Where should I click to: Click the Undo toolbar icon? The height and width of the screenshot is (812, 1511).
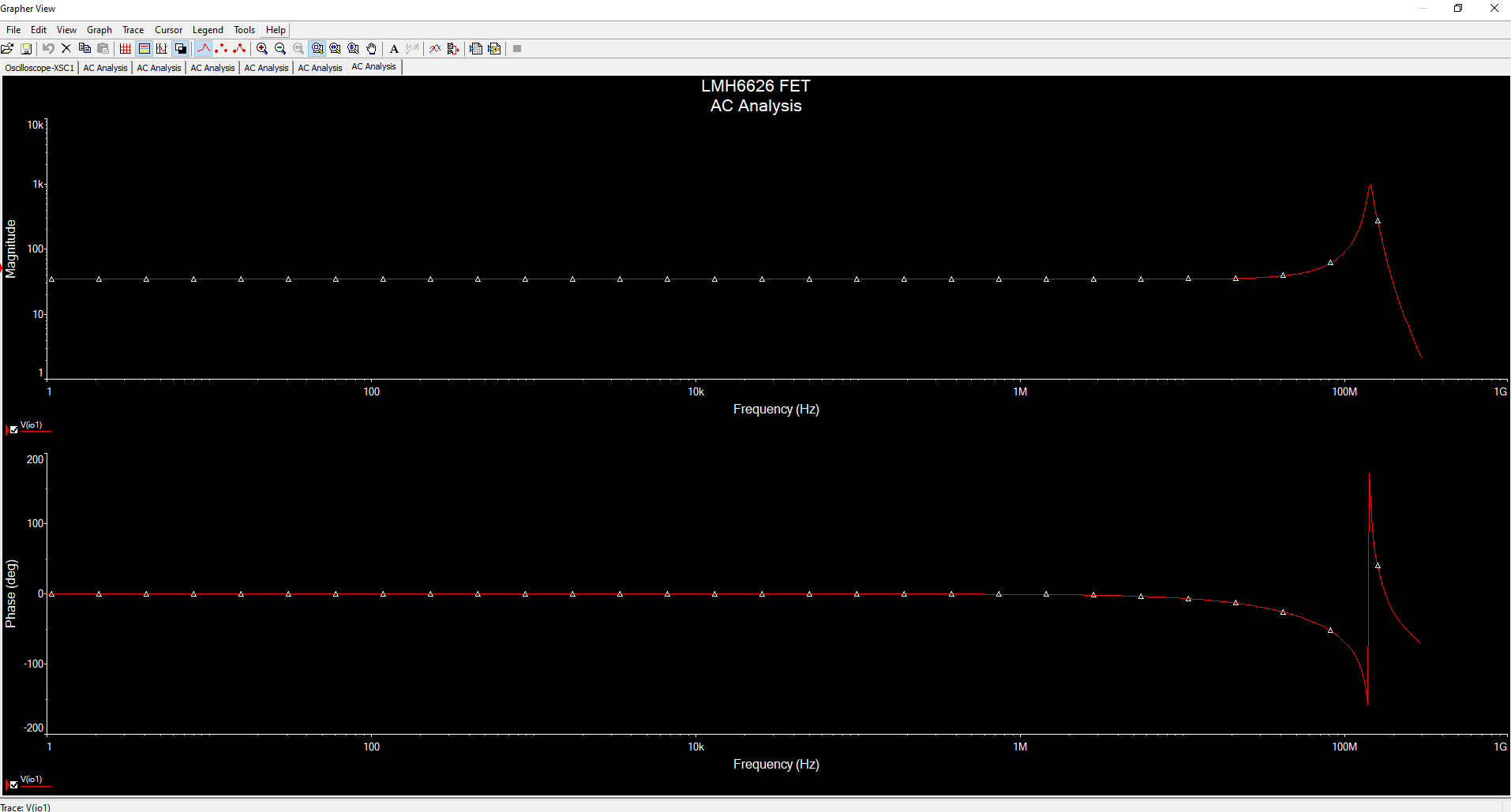click(48, 49)
